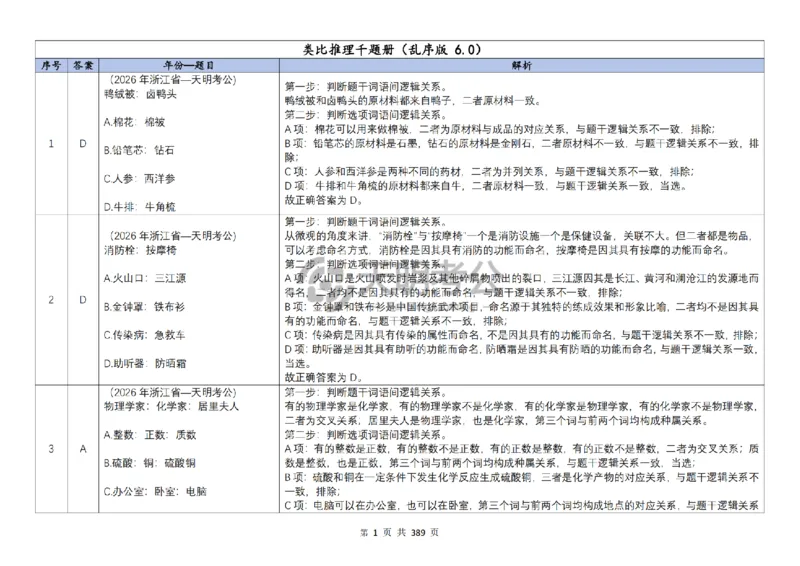Viewport: 800px width, 566px height.
Task: Select option B.铅笔芯：钻石
Action: (139, 150)
